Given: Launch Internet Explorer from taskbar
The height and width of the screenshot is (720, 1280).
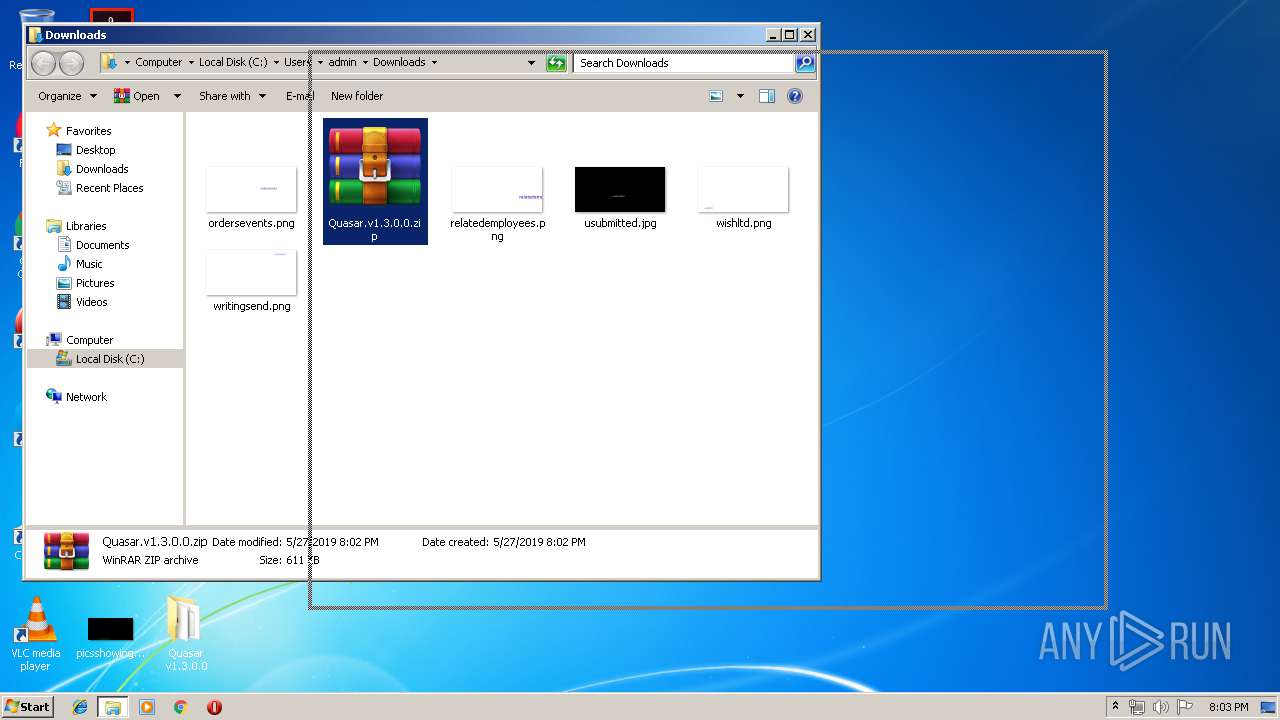Looking at the screenshot, I should (81, 707).
